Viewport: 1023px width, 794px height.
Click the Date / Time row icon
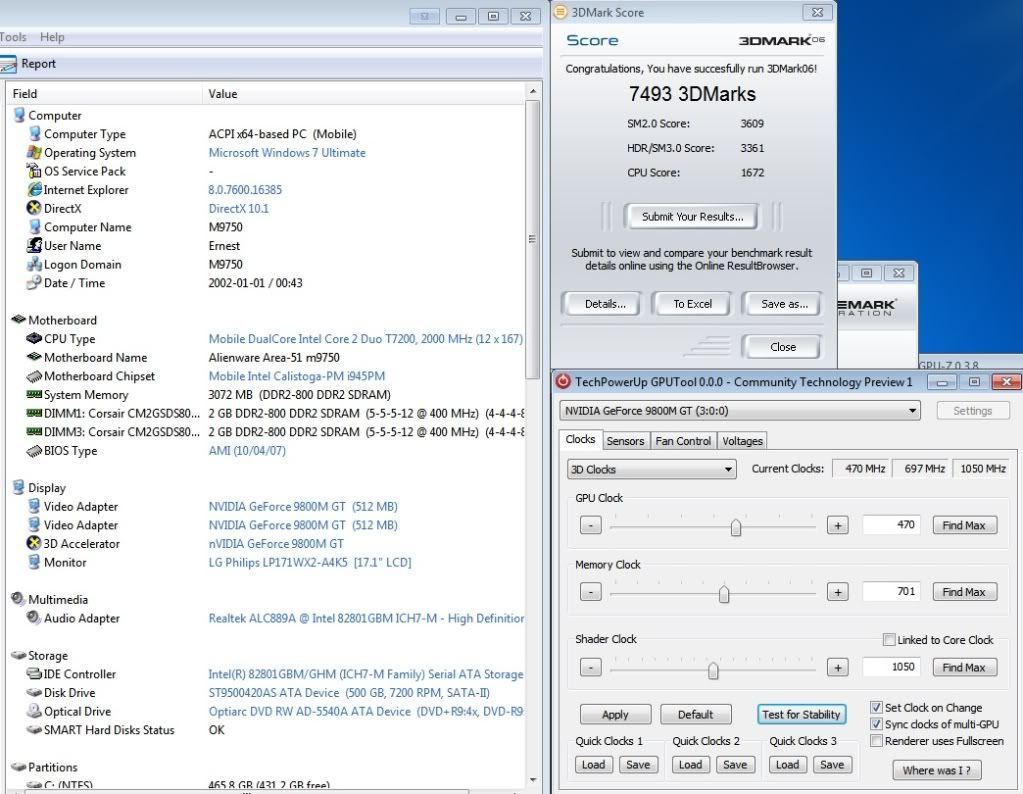[x=34, y=282]
